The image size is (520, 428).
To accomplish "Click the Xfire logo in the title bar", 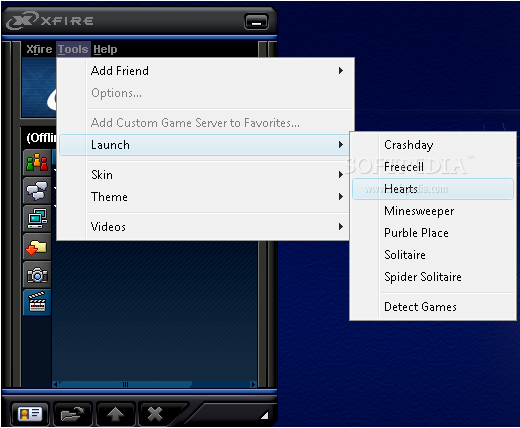I will click(x=49, y=21).
